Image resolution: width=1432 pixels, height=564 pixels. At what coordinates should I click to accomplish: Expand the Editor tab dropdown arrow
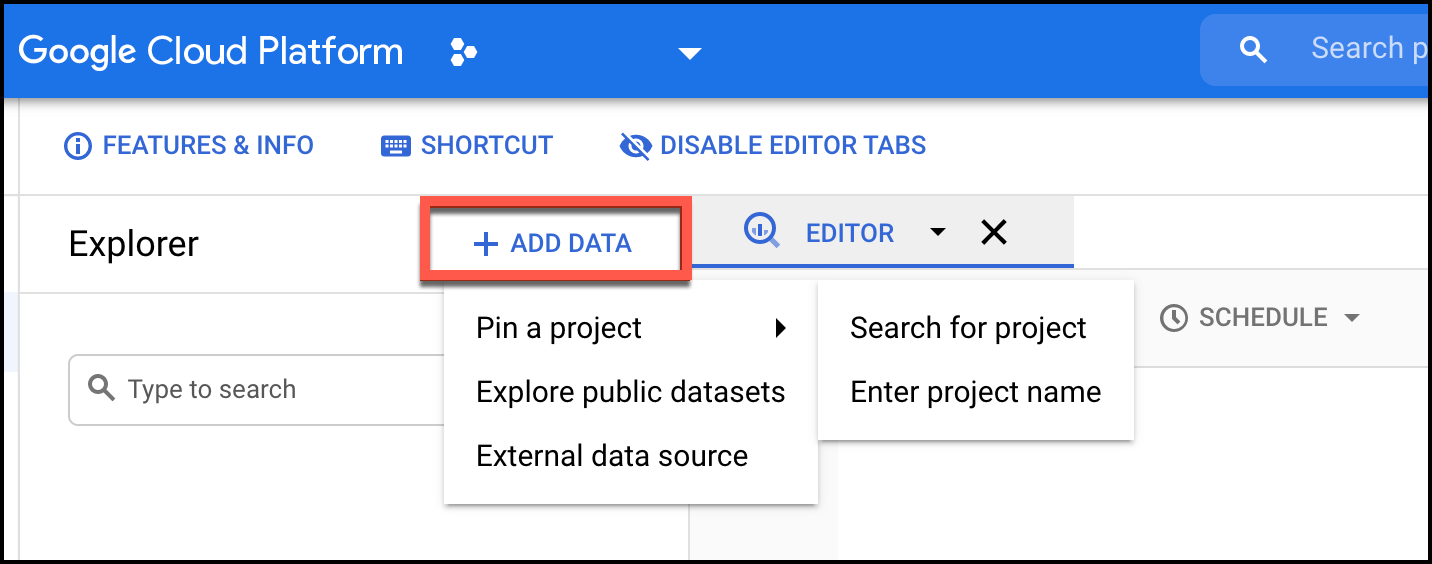tap(937, 232)
